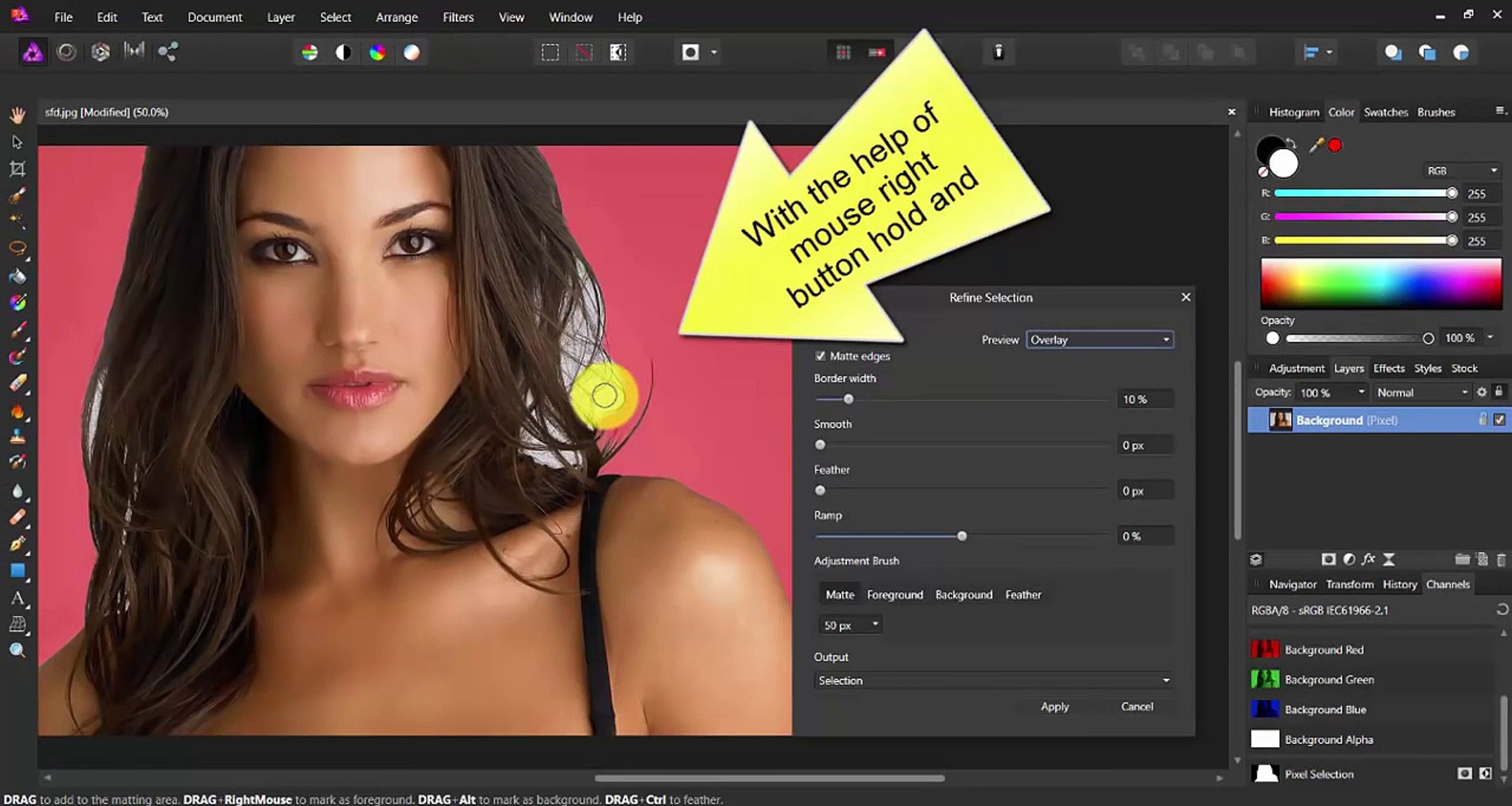The width and height of the screenshot is (1512, 806).
Task: Select the Text tool
Action: point(17,598)
